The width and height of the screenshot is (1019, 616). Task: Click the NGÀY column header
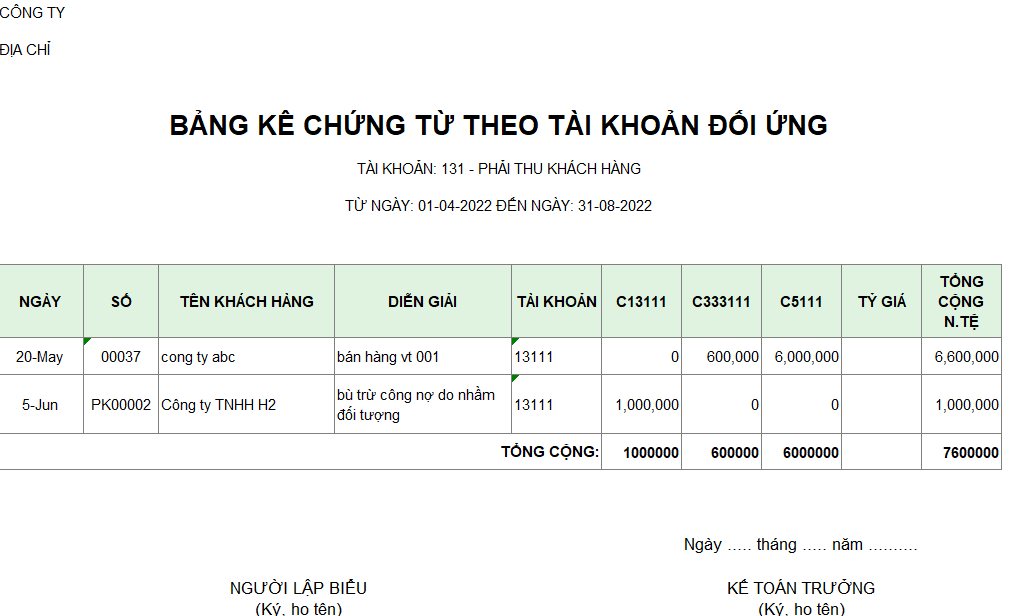point(40,302)
